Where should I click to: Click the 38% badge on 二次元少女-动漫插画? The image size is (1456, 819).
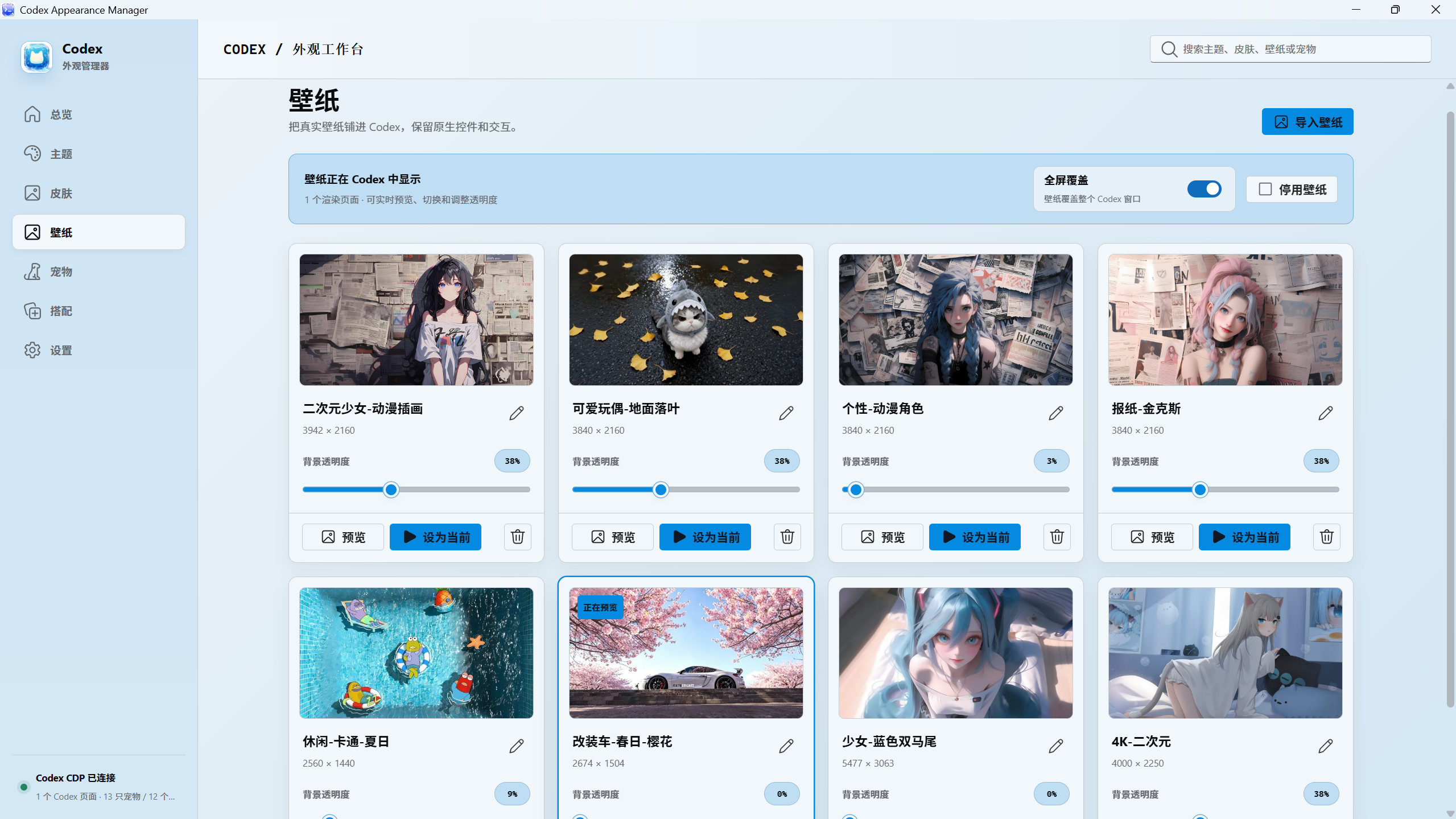pyautogui.click(x=512, y=461)
